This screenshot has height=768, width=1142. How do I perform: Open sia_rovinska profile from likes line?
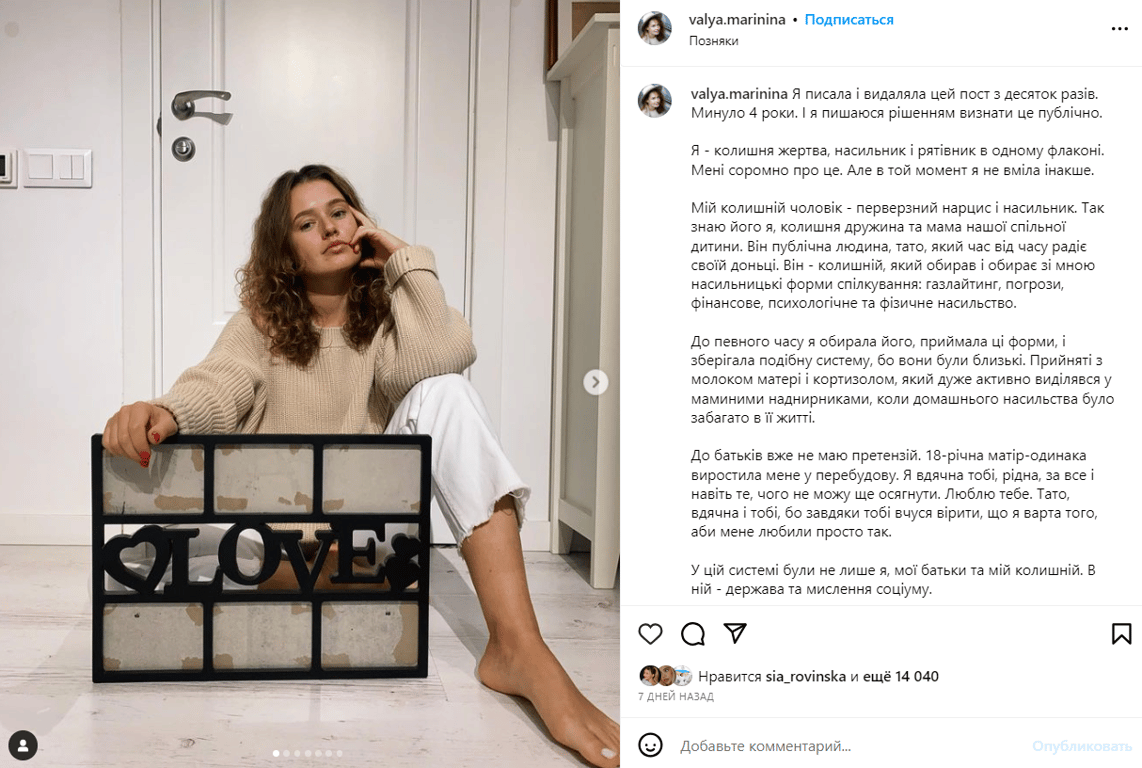click(806, 676)
